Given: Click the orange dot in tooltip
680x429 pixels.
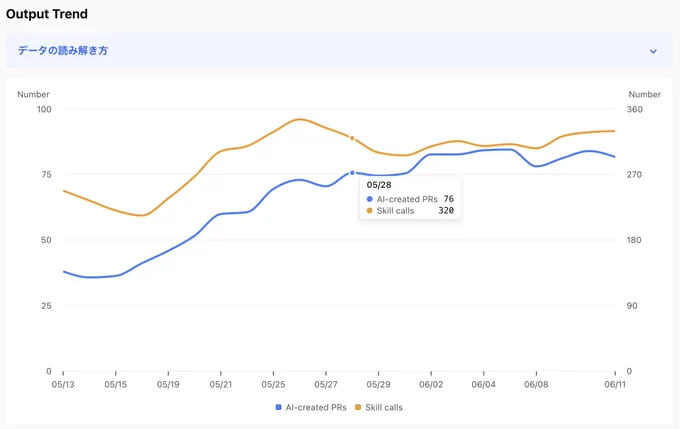Looking at the screenshot, I should [369, 211].
